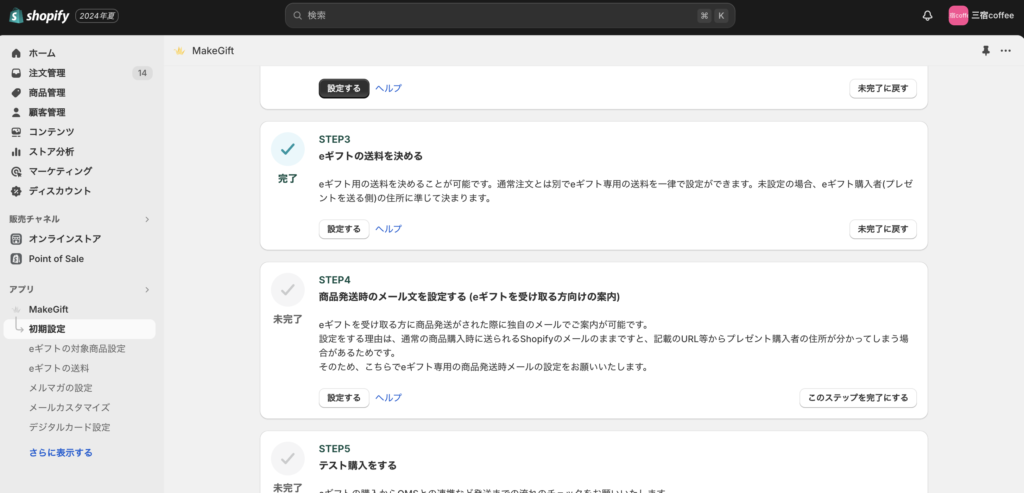
Task: Click the search magnifier icon
Action: click(298, 16)
